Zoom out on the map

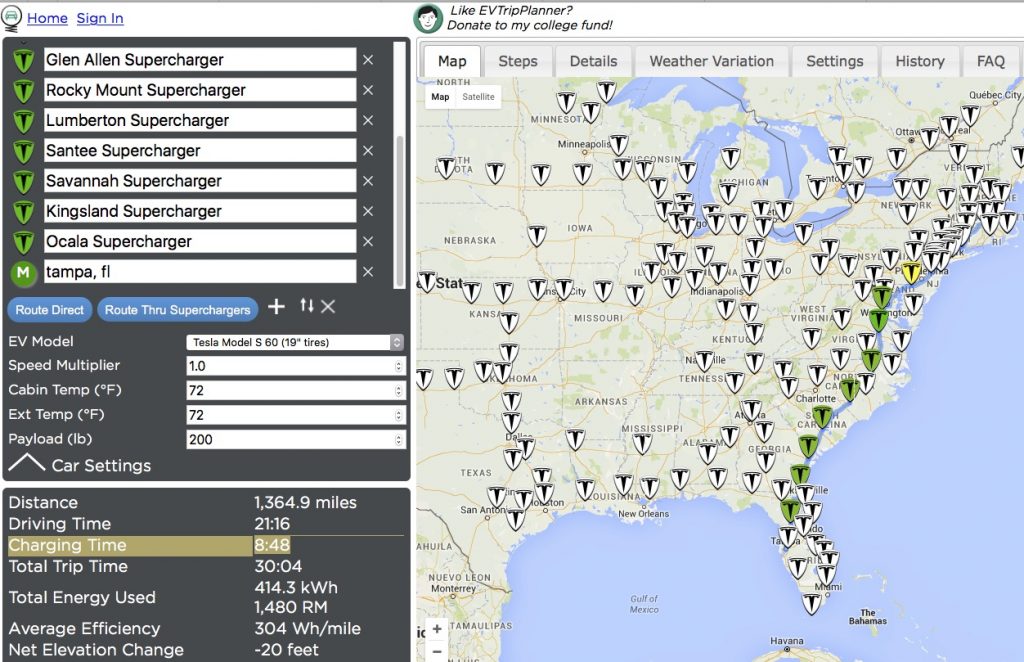437,651
